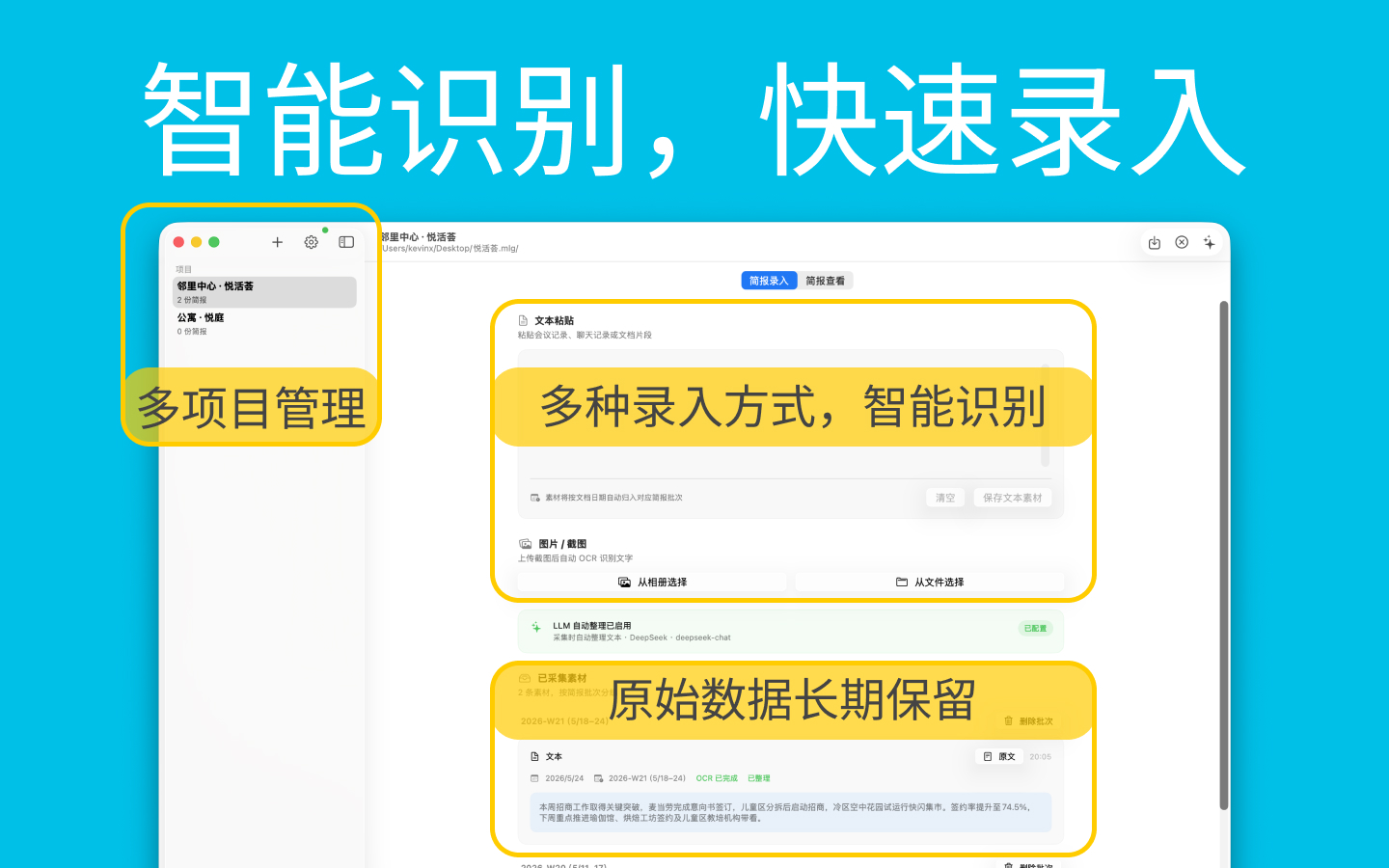Viewport: 1389px width, 868px height.
Task: Click the '2 份简报' count label
Action: [192, 300]
